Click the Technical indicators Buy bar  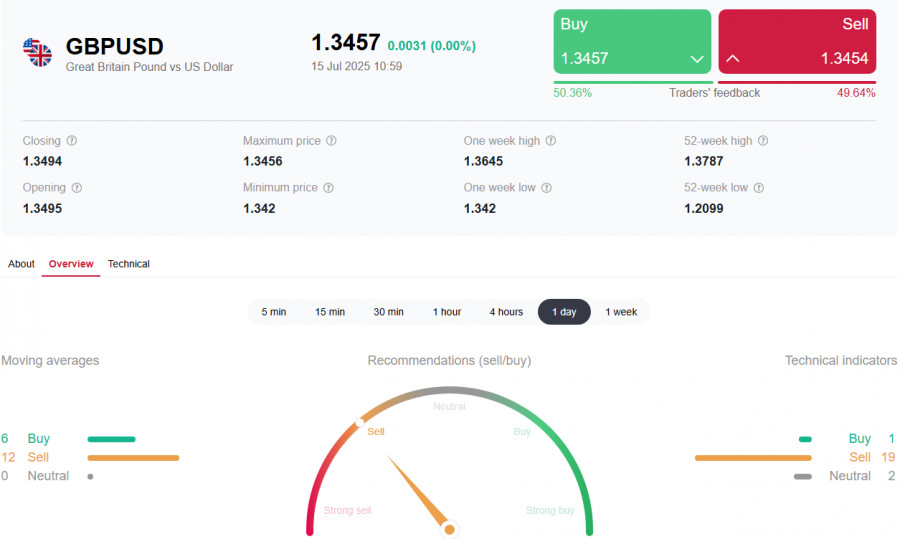click(x=805, y=439)
